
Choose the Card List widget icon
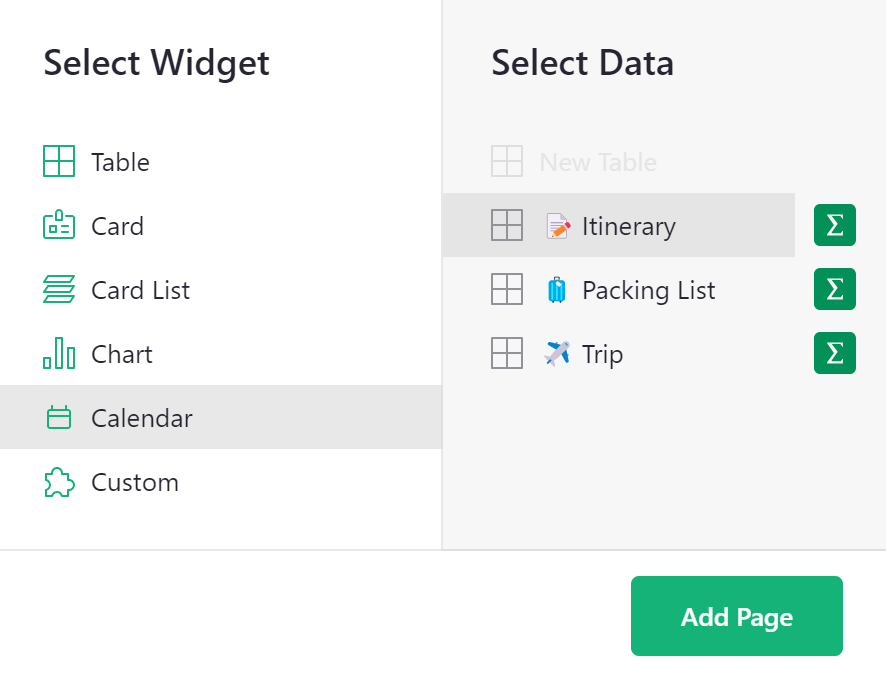click(x=60, y=289)
